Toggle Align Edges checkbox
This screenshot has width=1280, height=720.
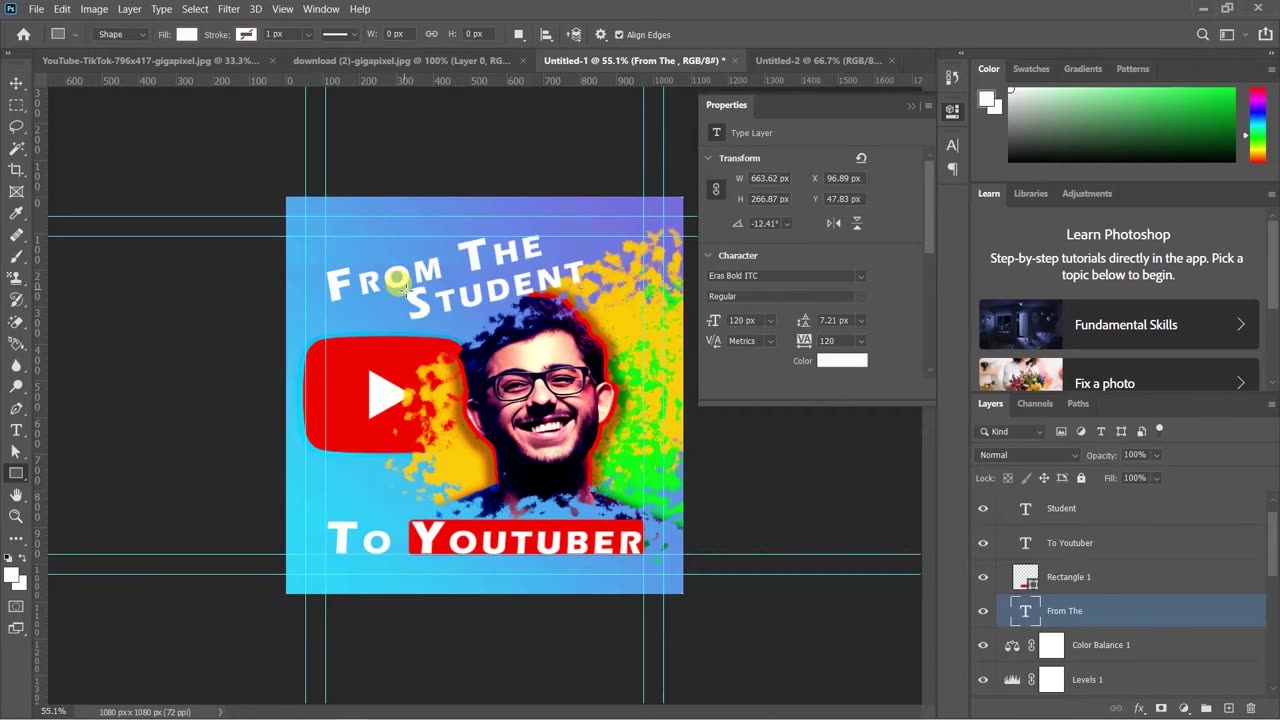click(619, 35)
